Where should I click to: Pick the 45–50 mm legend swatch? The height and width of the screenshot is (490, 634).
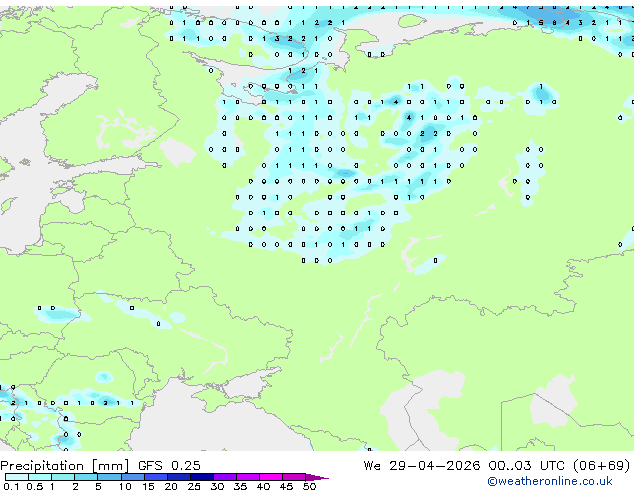coord(294,477)
